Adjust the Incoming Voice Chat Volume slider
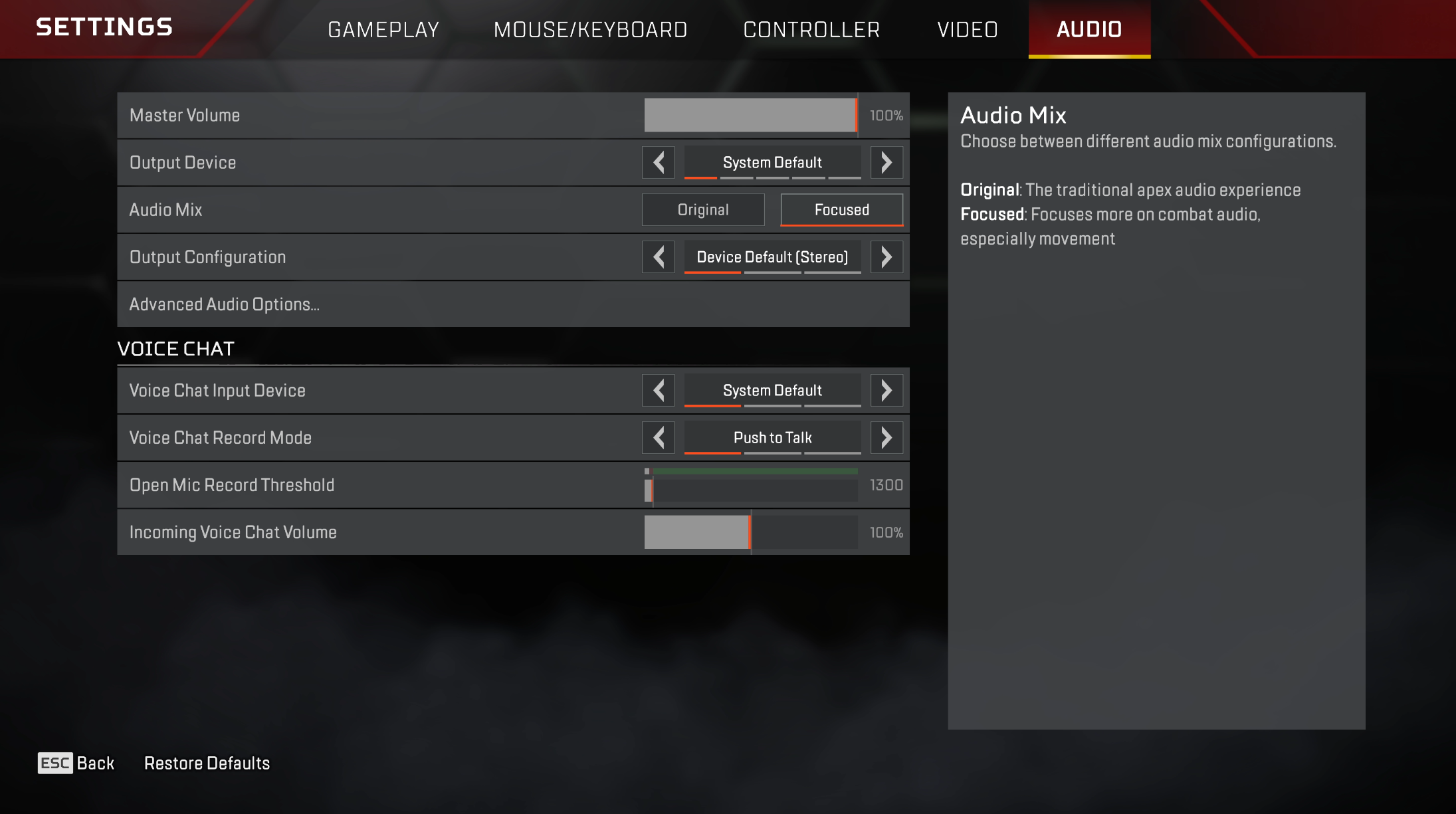 coord(751,532)
